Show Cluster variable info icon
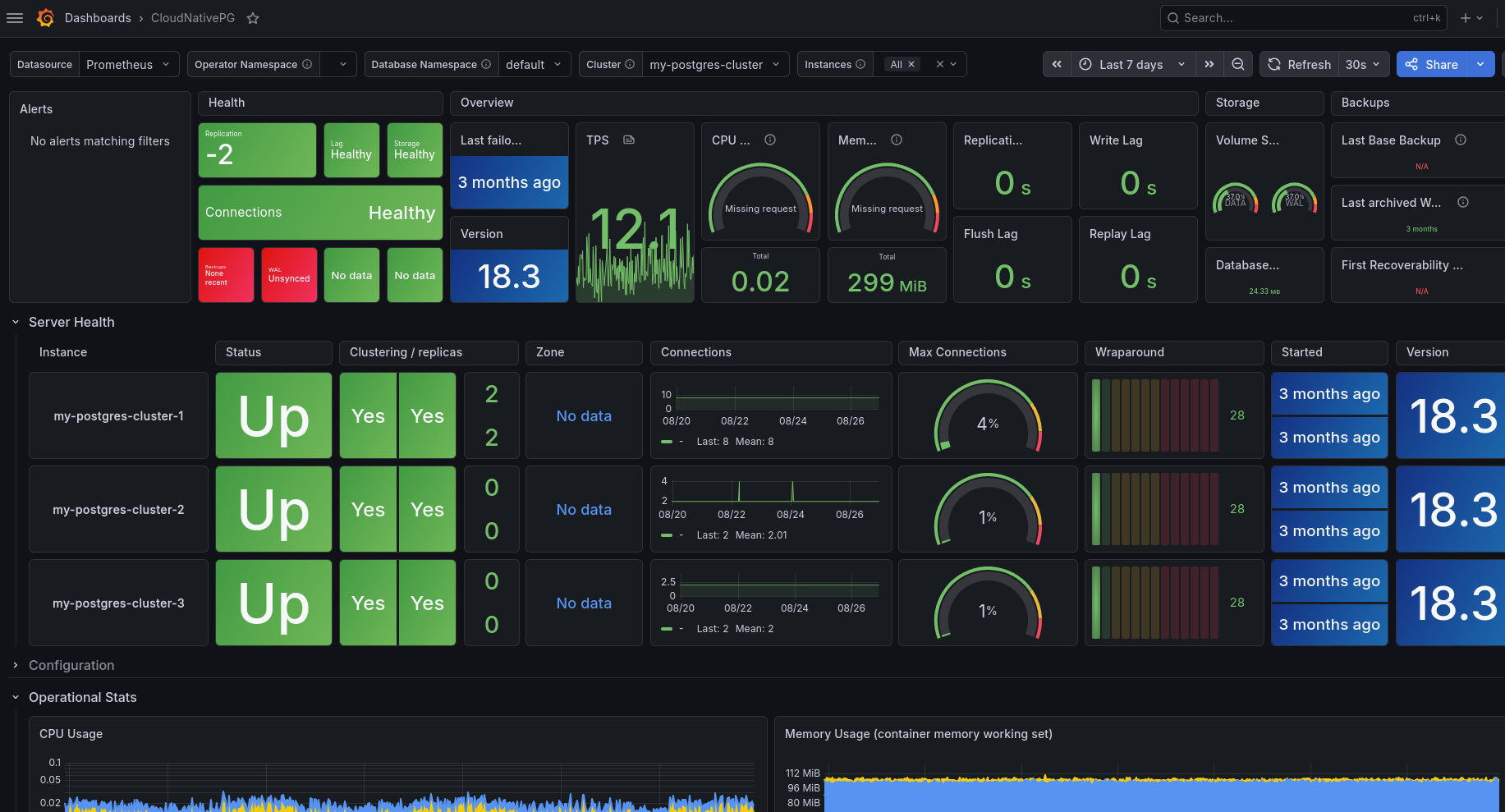 (x=630, y=64)
